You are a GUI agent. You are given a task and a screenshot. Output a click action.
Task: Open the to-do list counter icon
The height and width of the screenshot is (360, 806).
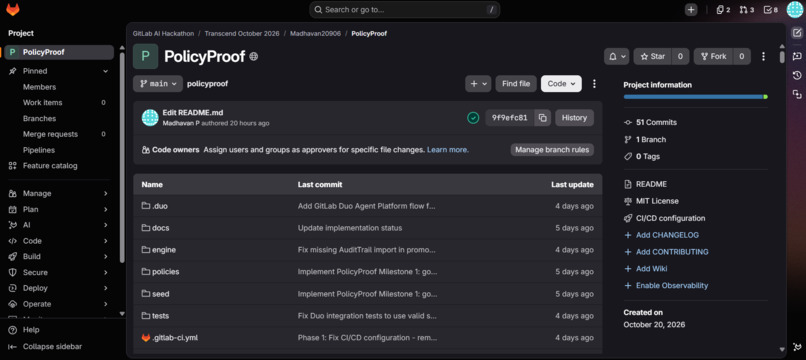[771, 10]
